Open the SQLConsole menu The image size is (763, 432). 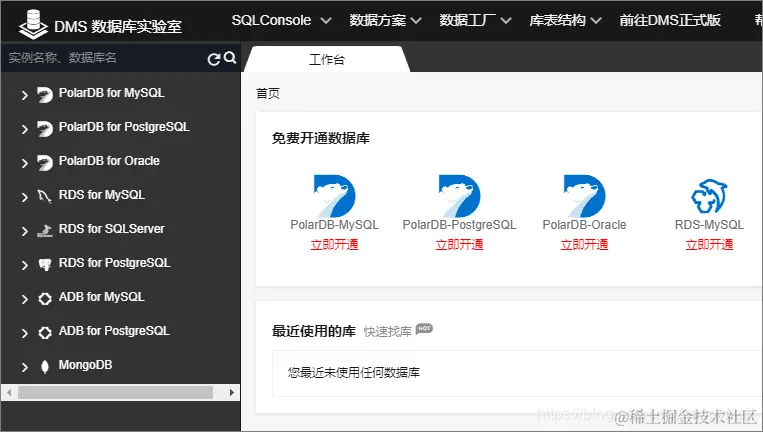(x=281, y=20)
